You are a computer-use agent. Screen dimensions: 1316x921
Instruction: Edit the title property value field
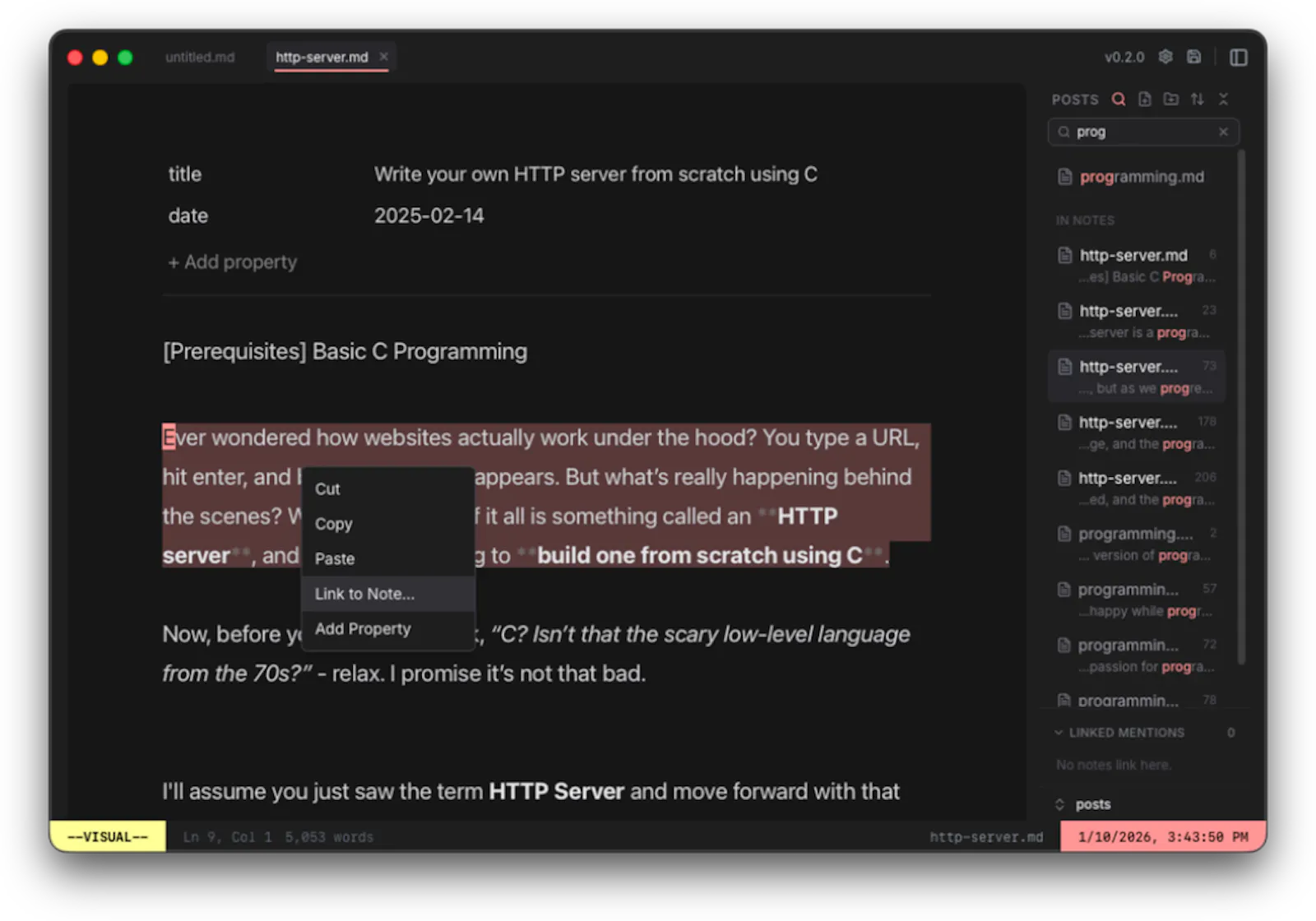595,174
